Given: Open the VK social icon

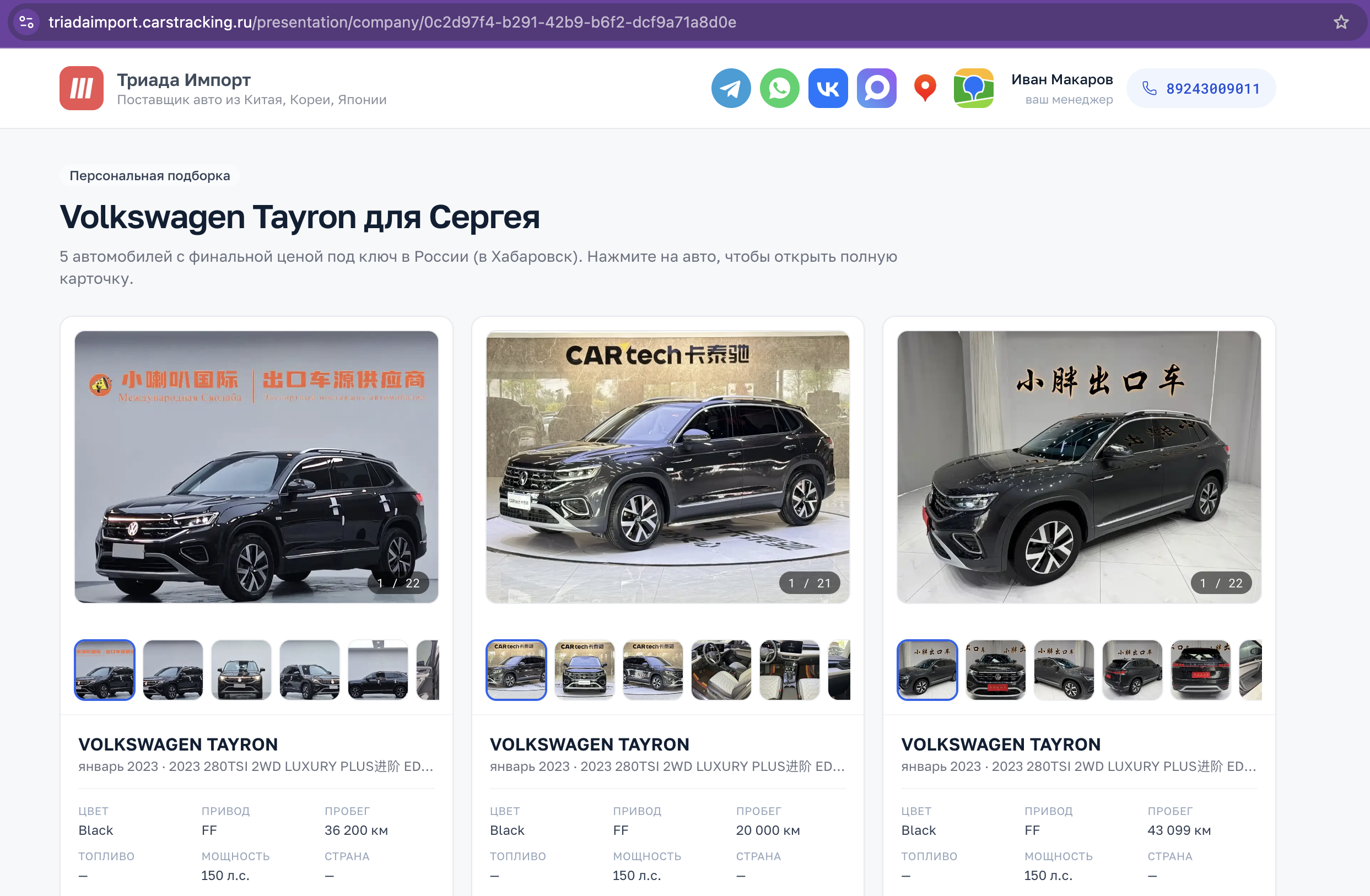Looking at the screenshot, I should pyautogui.click(x=828, y=88).
